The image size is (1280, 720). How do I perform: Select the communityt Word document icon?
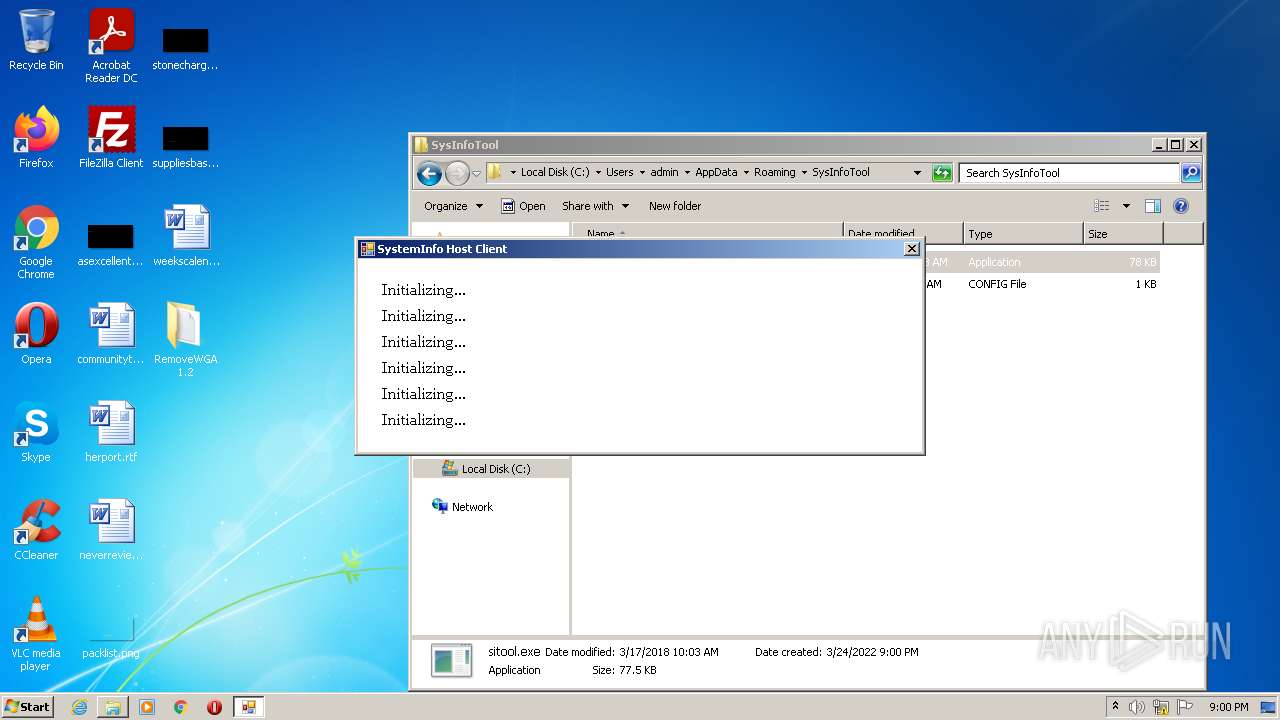pos(111,334)
